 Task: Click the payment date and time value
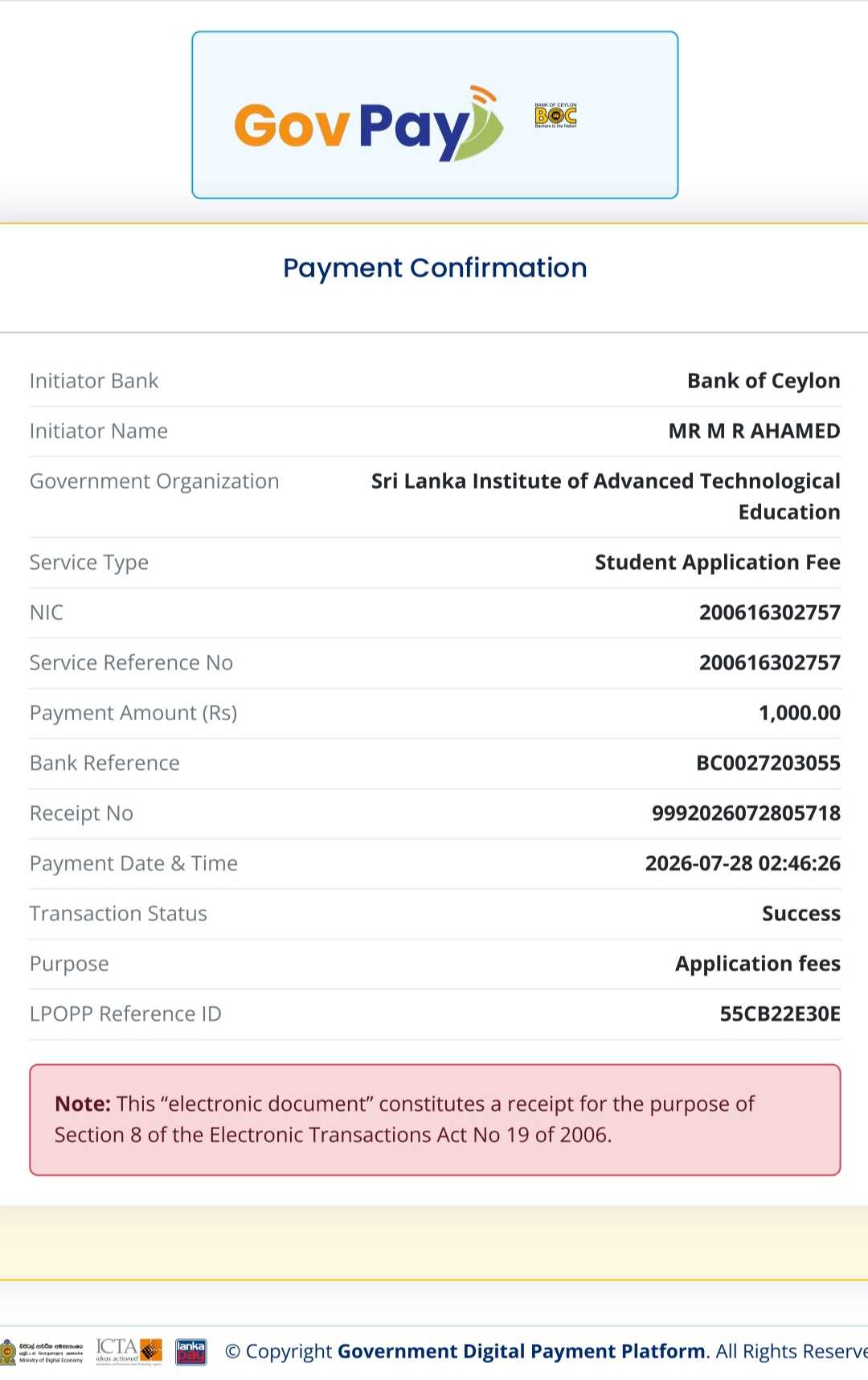(x=743, y=864)
